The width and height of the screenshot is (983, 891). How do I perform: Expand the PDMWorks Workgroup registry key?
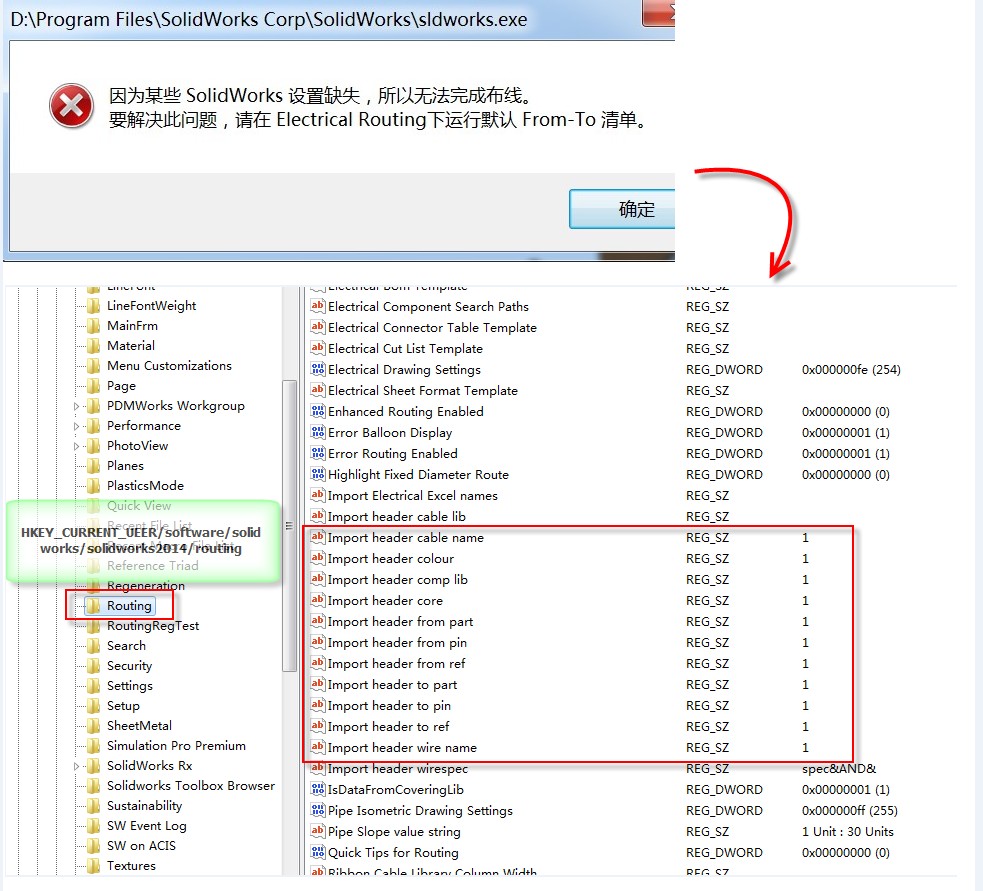point(77,406)
